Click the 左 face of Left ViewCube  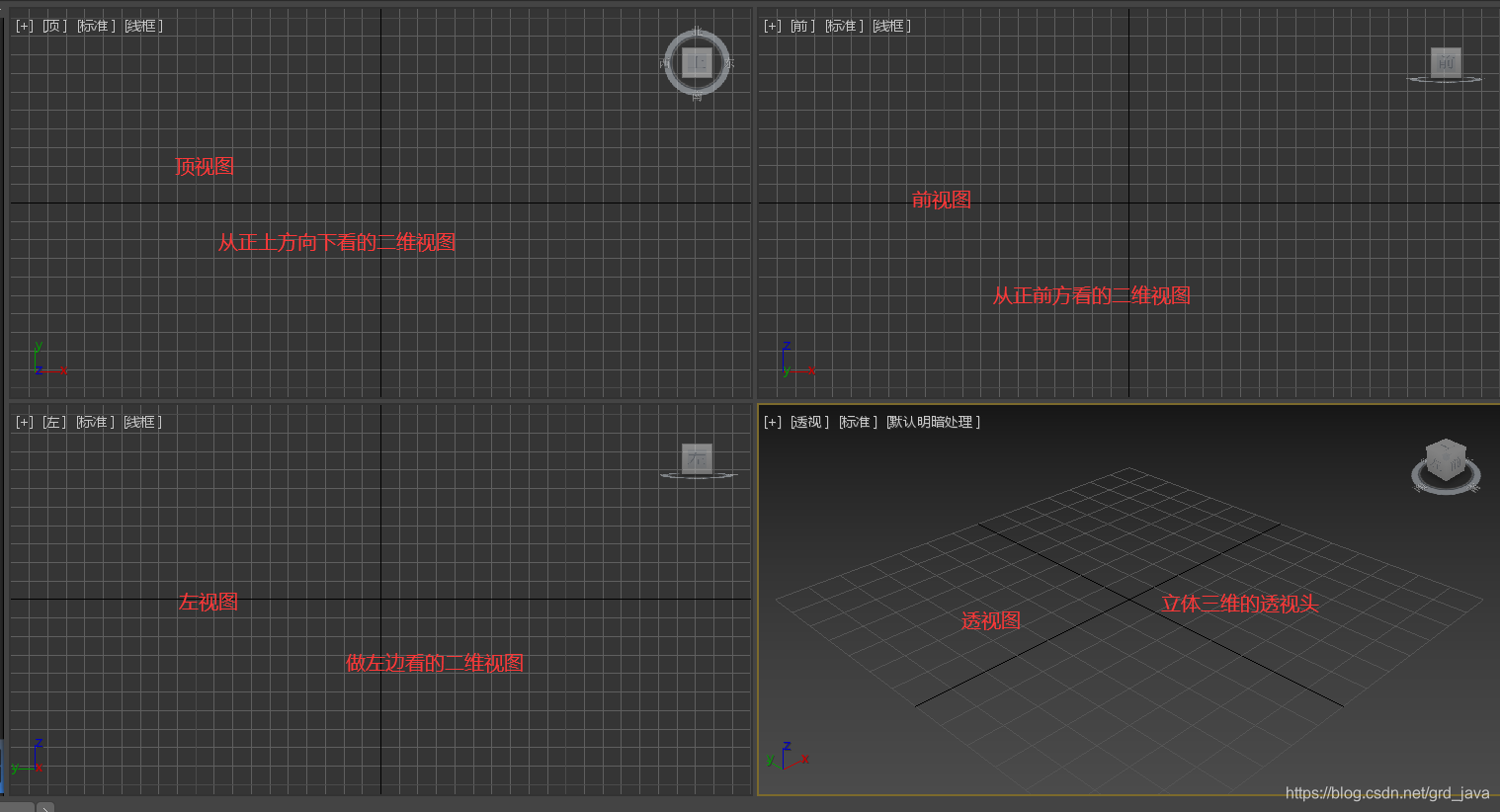(x=698, y=458)
